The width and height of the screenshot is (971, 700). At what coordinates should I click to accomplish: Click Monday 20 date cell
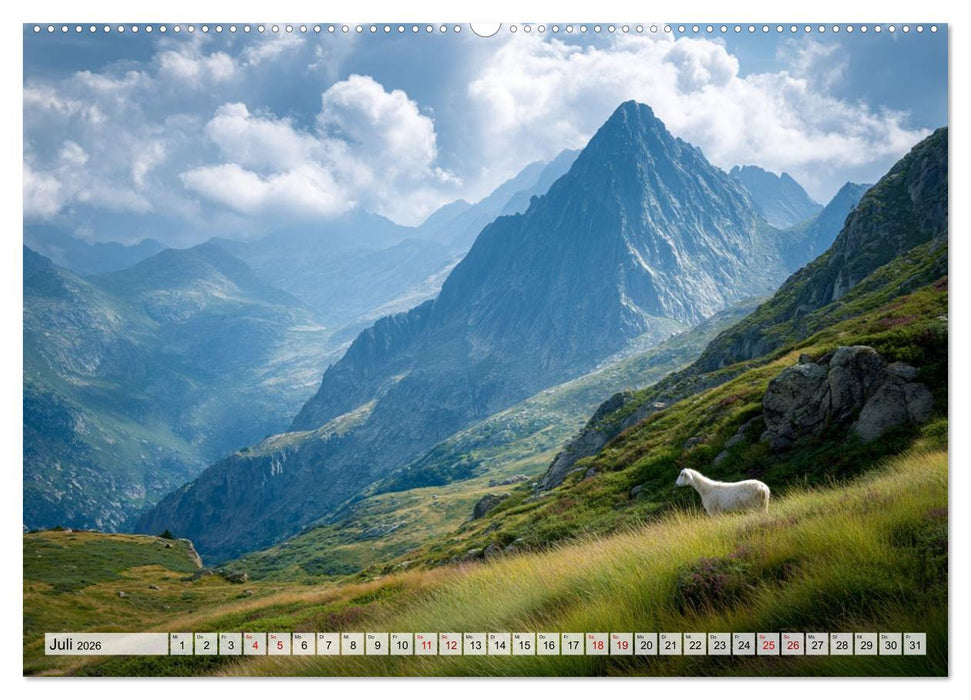pos(646,644)
